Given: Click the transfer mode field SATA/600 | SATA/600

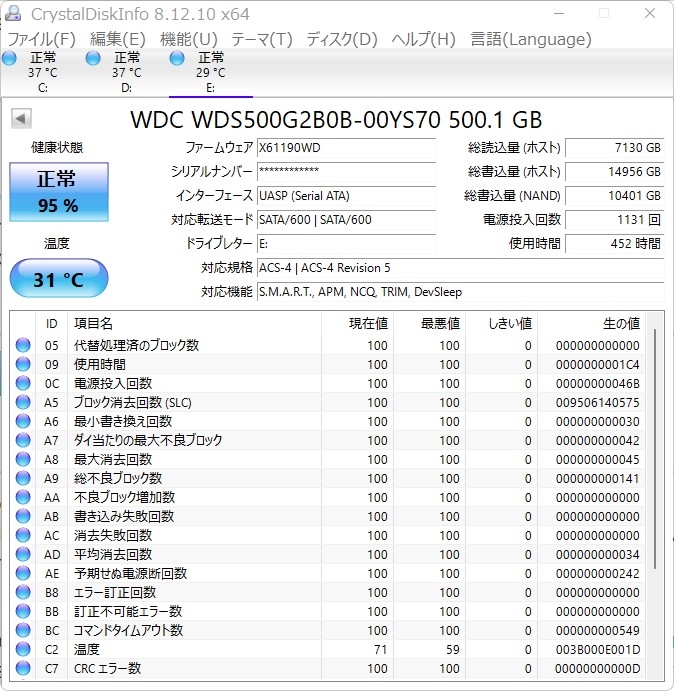Looking at the screenshot, I should tap(346, 219).
